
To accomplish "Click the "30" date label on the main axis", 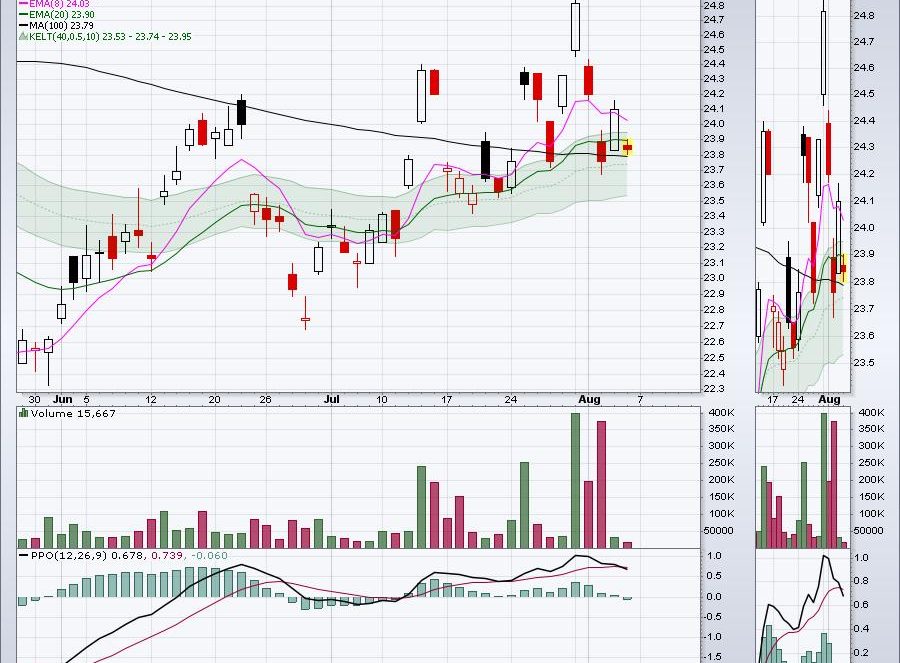I will [34, 400].
